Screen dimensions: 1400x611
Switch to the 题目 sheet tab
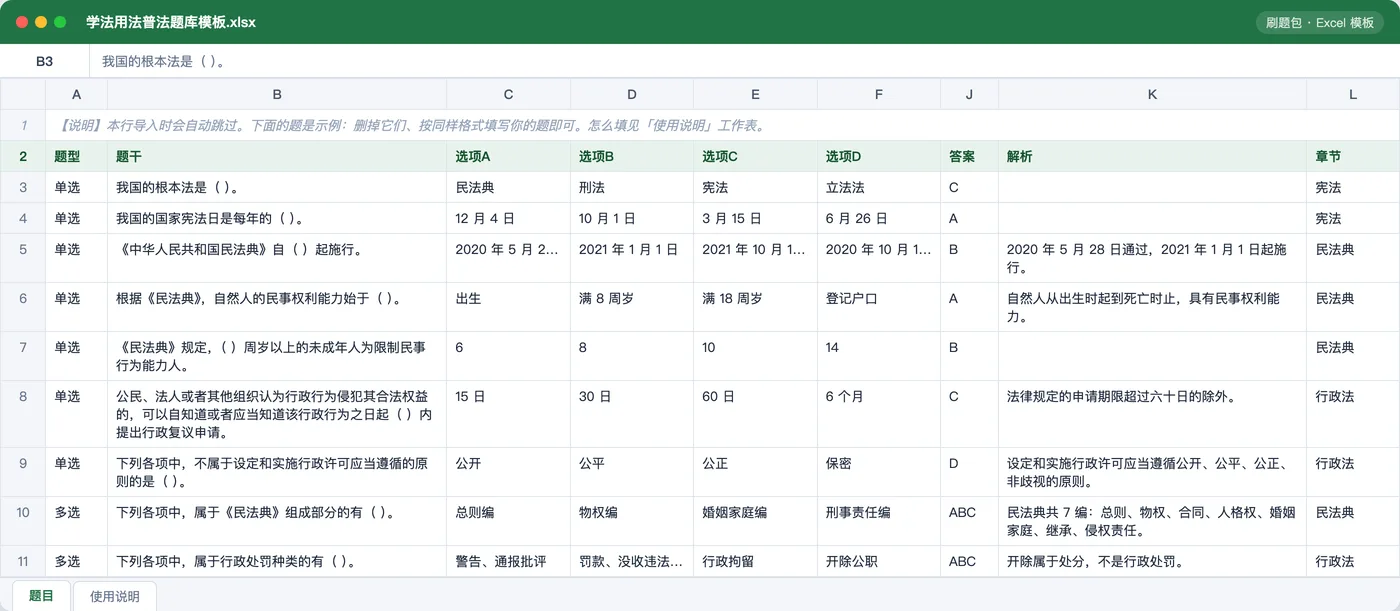click(x=41, y=596)
